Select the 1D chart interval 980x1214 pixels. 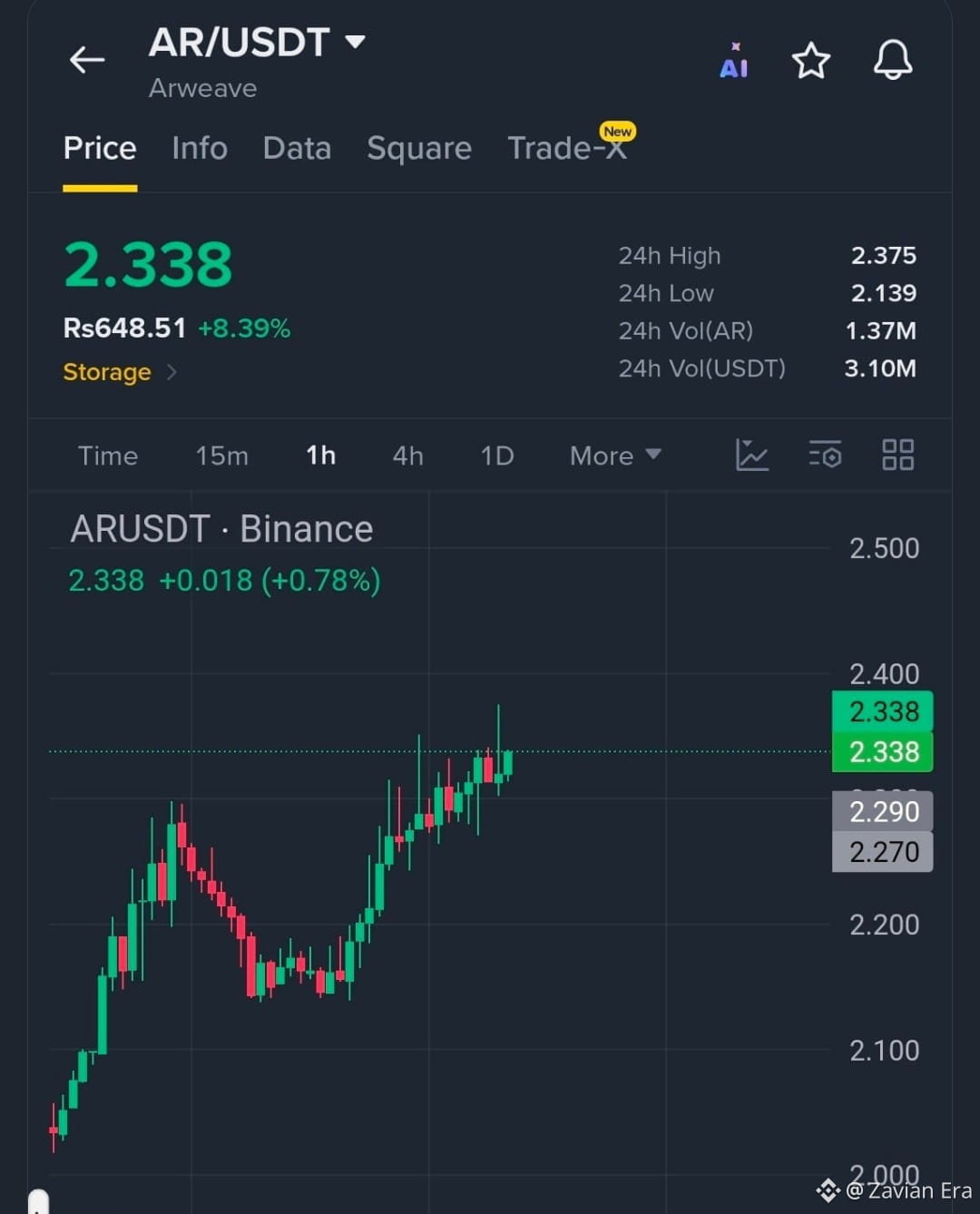497,455
